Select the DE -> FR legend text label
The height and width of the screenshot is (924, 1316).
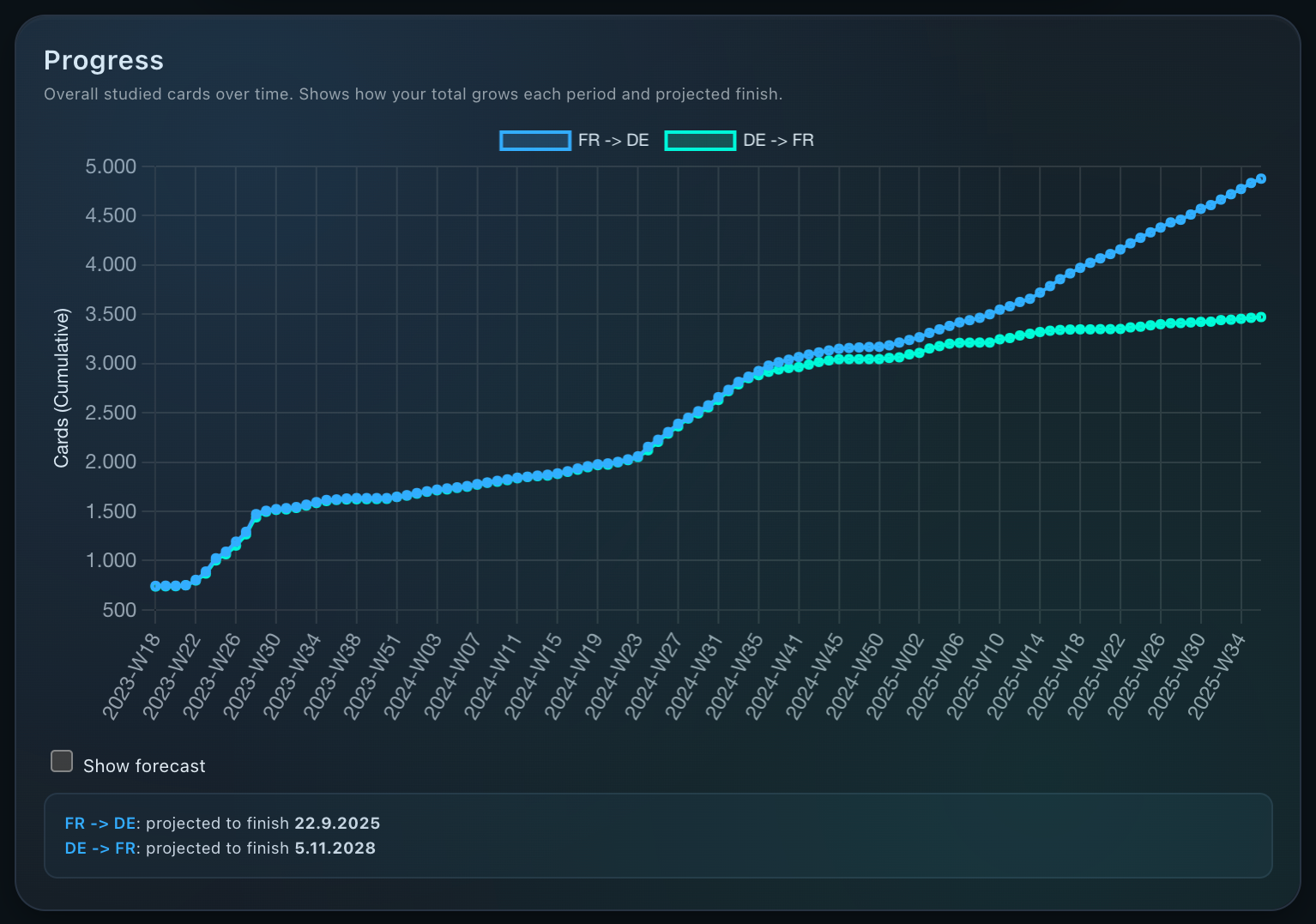tap(776, 140)
